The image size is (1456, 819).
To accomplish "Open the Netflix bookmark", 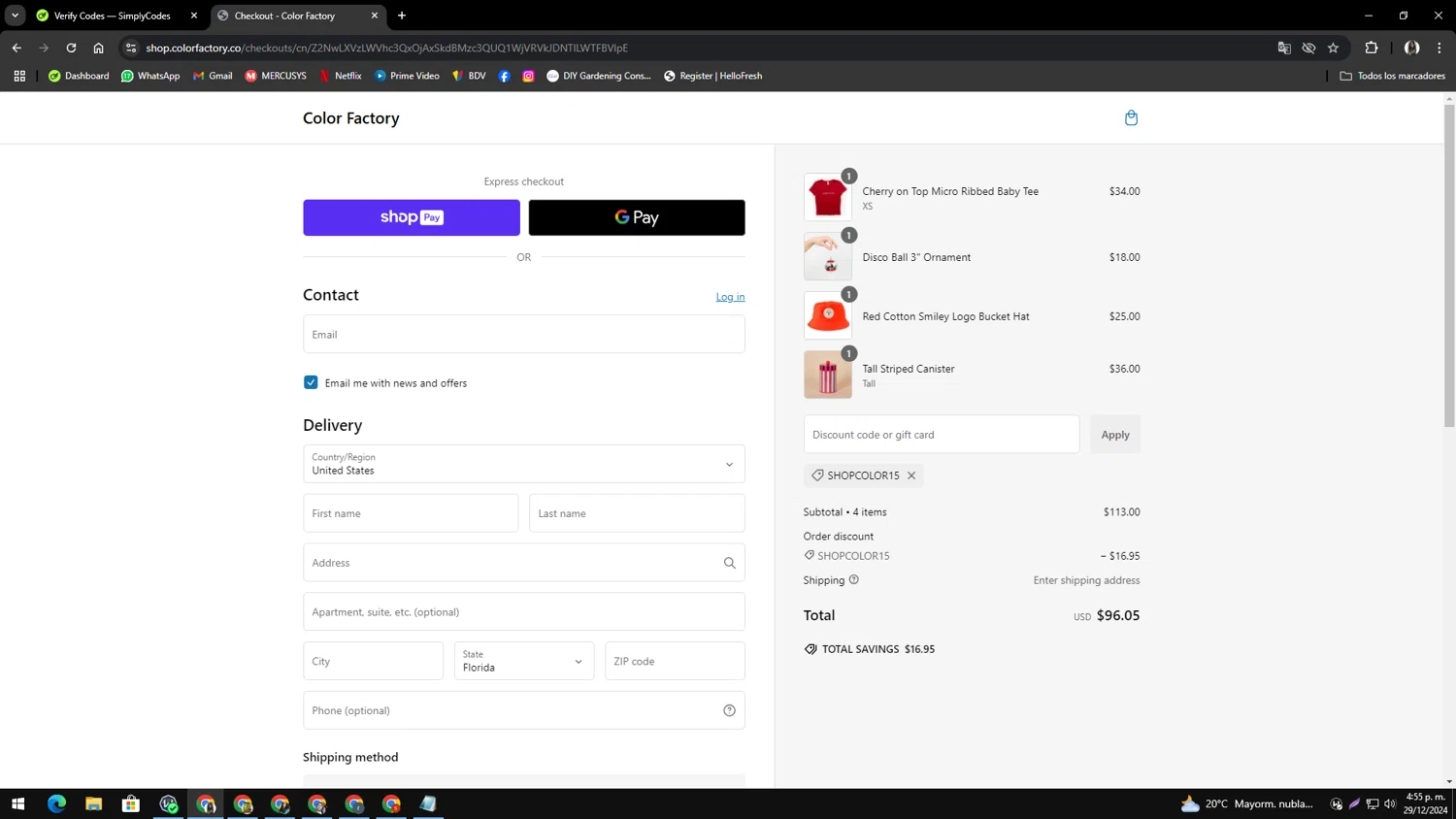I will tap(340, 76).
